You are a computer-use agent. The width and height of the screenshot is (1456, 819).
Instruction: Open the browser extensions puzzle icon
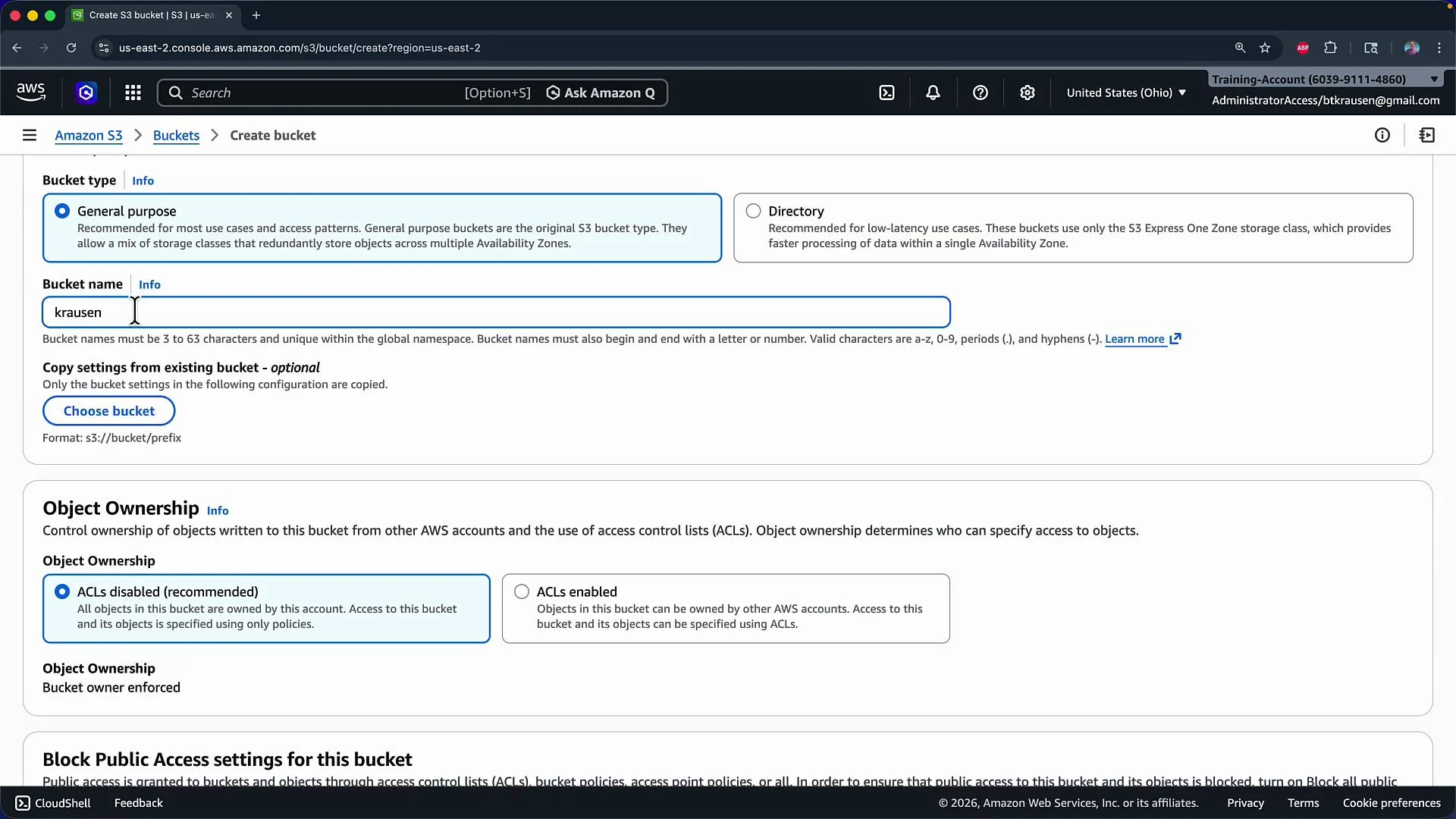coord(1330,48)
